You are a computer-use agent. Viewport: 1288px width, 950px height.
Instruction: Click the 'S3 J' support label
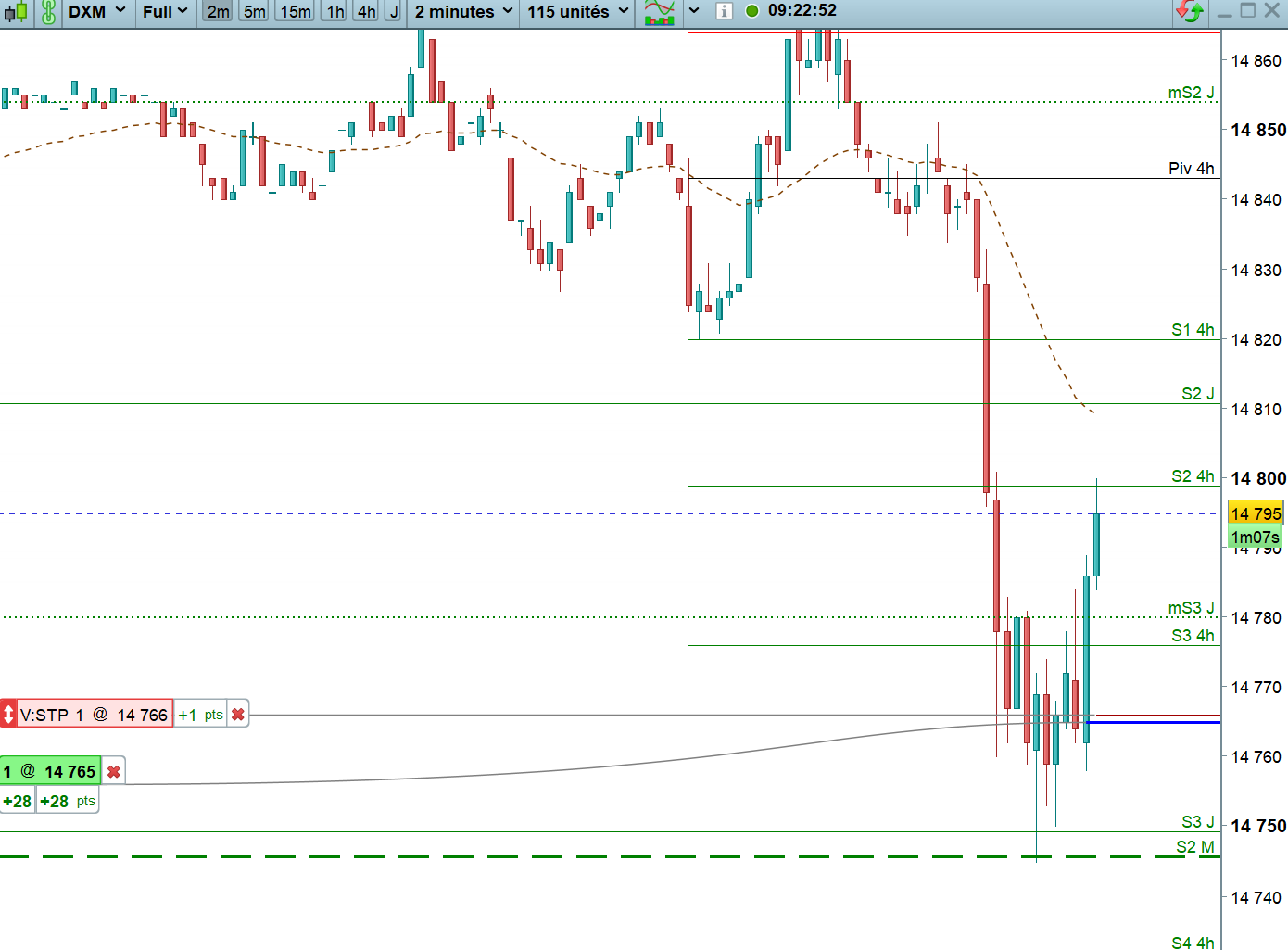tap(1198, 822)
